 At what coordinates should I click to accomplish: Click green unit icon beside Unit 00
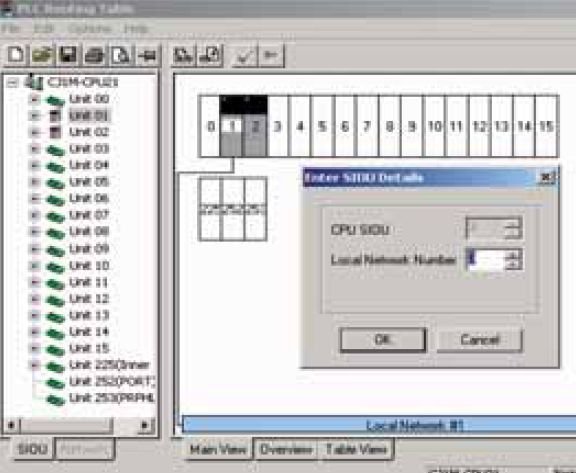click(x=55, y=100)
